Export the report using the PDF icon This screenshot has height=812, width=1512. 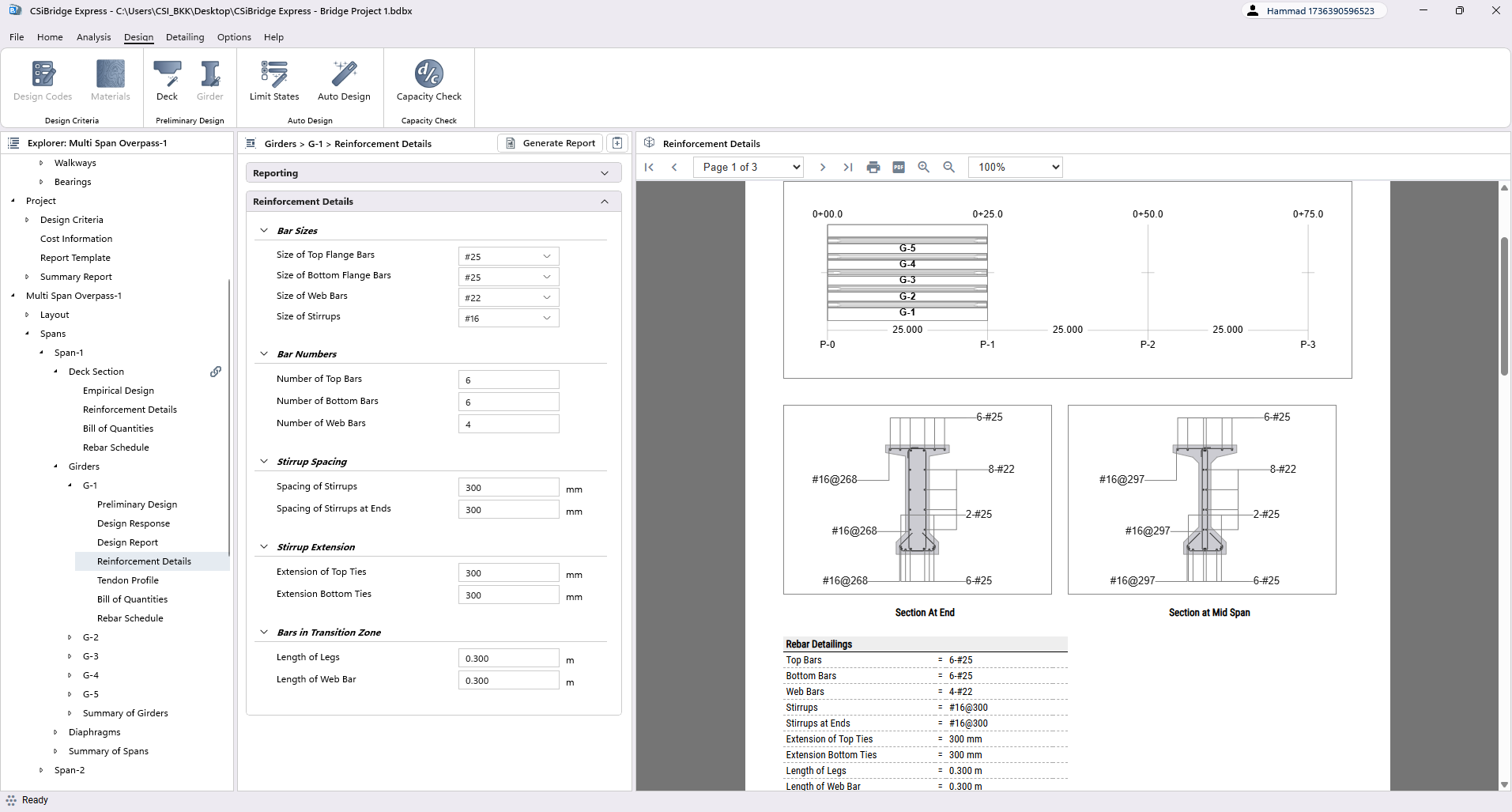click(x=899, y=167)
